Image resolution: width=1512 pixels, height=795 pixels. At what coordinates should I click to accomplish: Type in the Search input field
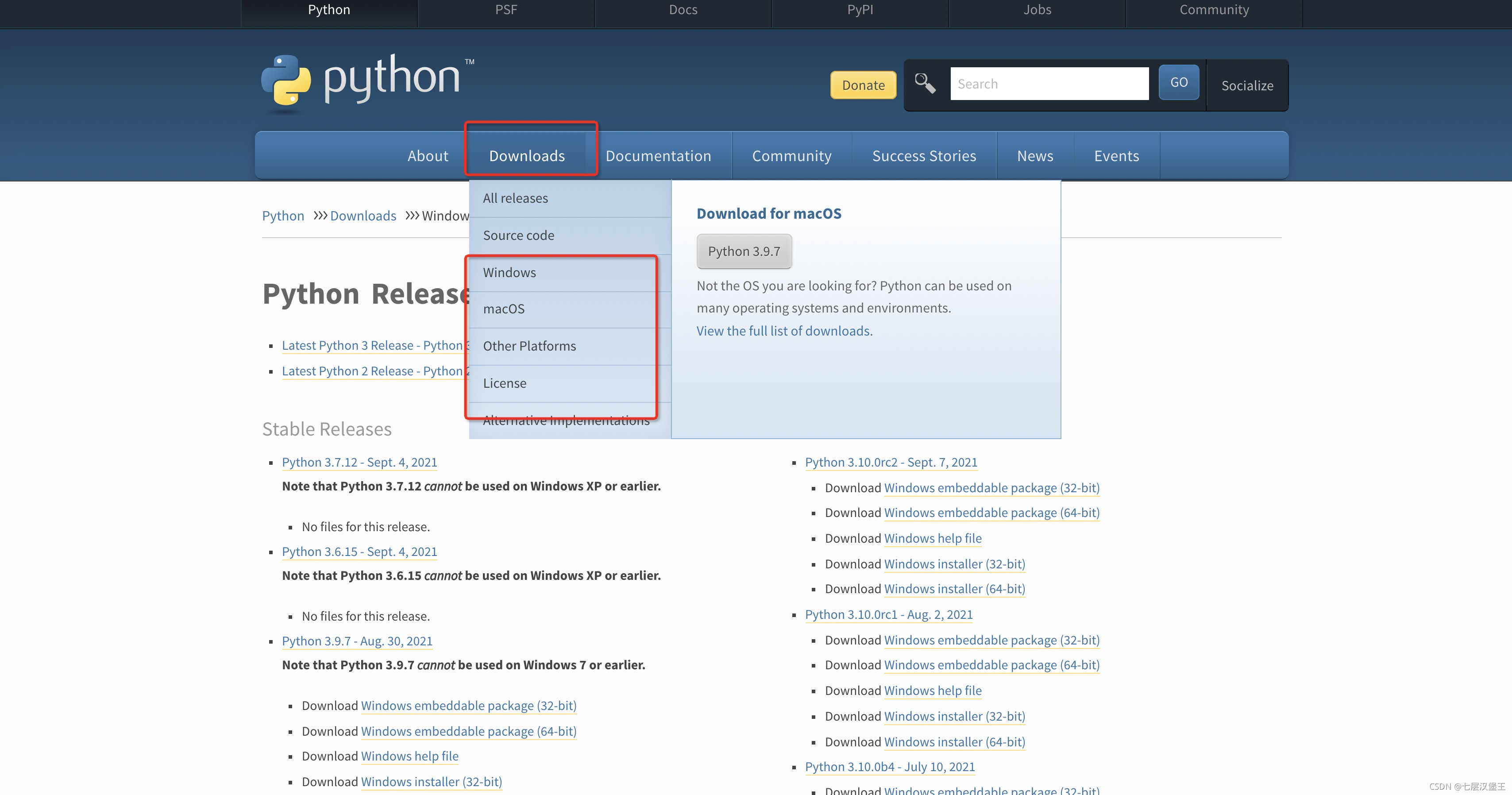(x=1049, y=84)
